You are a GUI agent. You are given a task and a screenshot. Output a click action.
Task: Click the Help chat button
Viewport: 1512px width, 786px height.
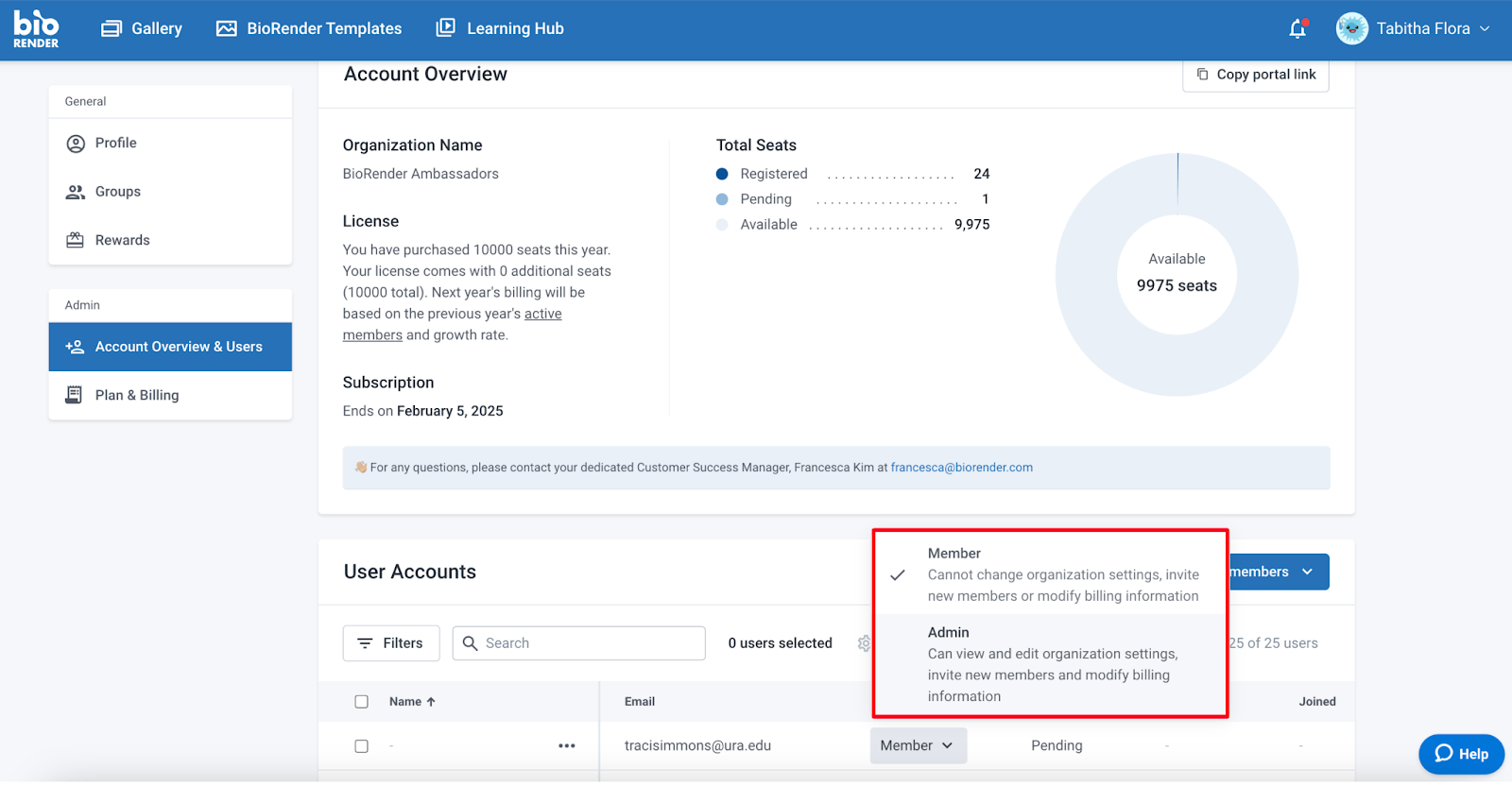tap(1461, 754)
